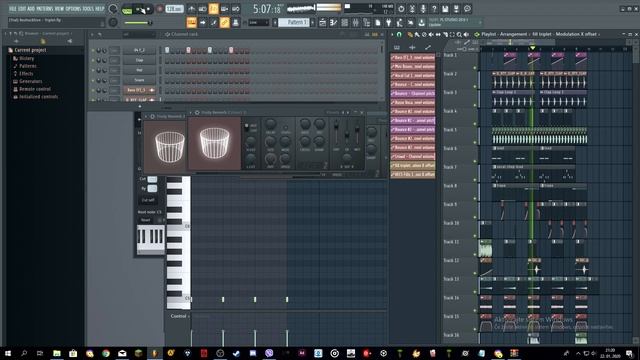The height and width of the screenshot is (360, 640).
Task: Toggle the loop recording icon
Action: click(x=236, y=9)
